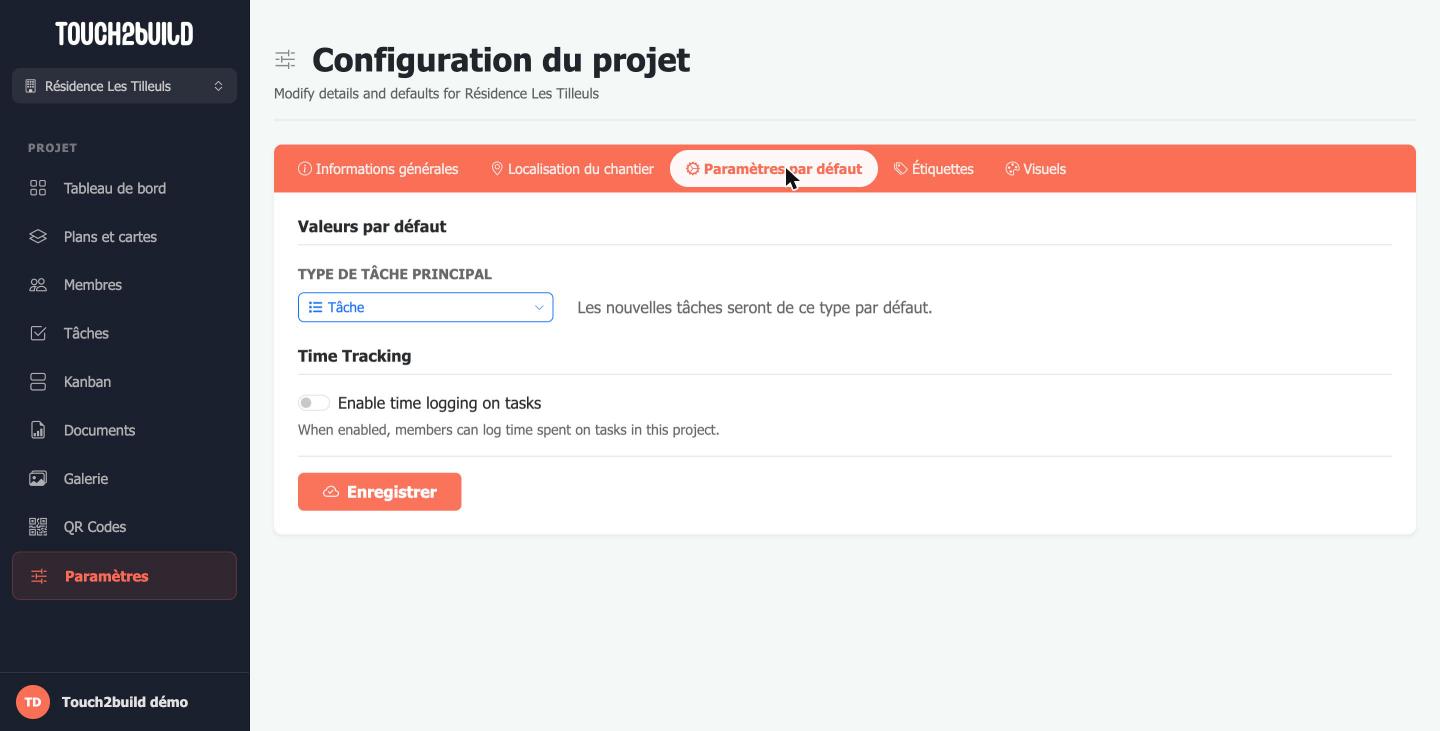Screen dimensions: 1440x731
Task: Open the Membres page
Action: (x=124, y=285)
